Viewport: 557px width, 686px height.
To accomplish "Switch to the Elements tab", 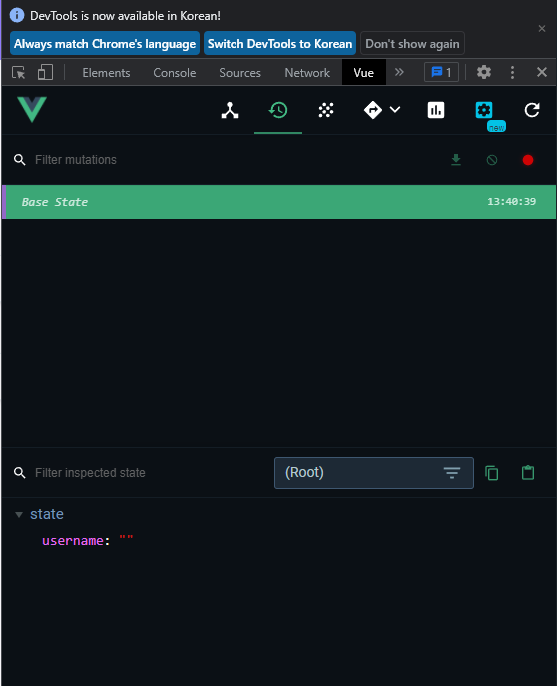I will click(106, 73).
